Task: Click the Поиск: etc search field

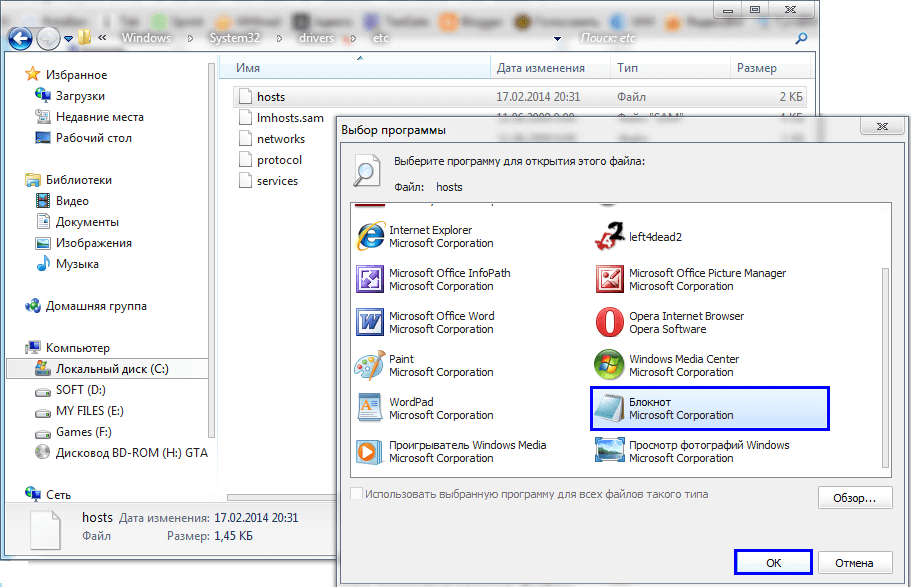Action: click(684, 38)
